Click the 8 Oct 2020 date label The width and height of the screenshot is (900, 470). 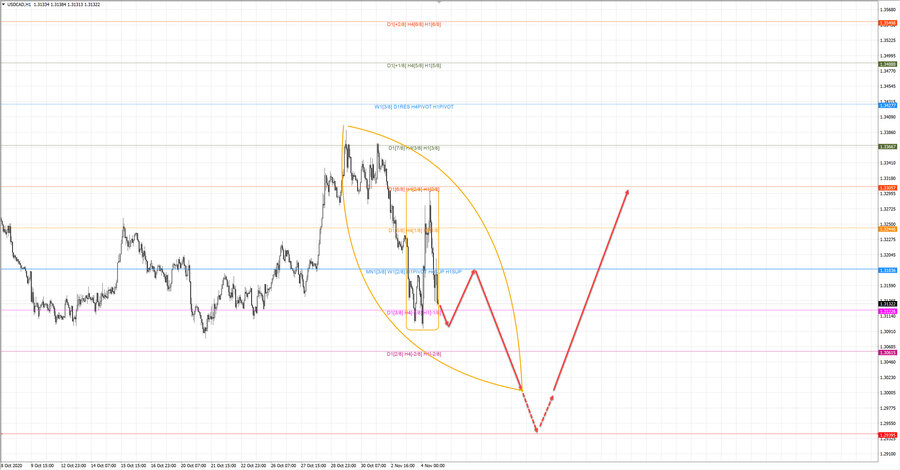pos(11,465)
